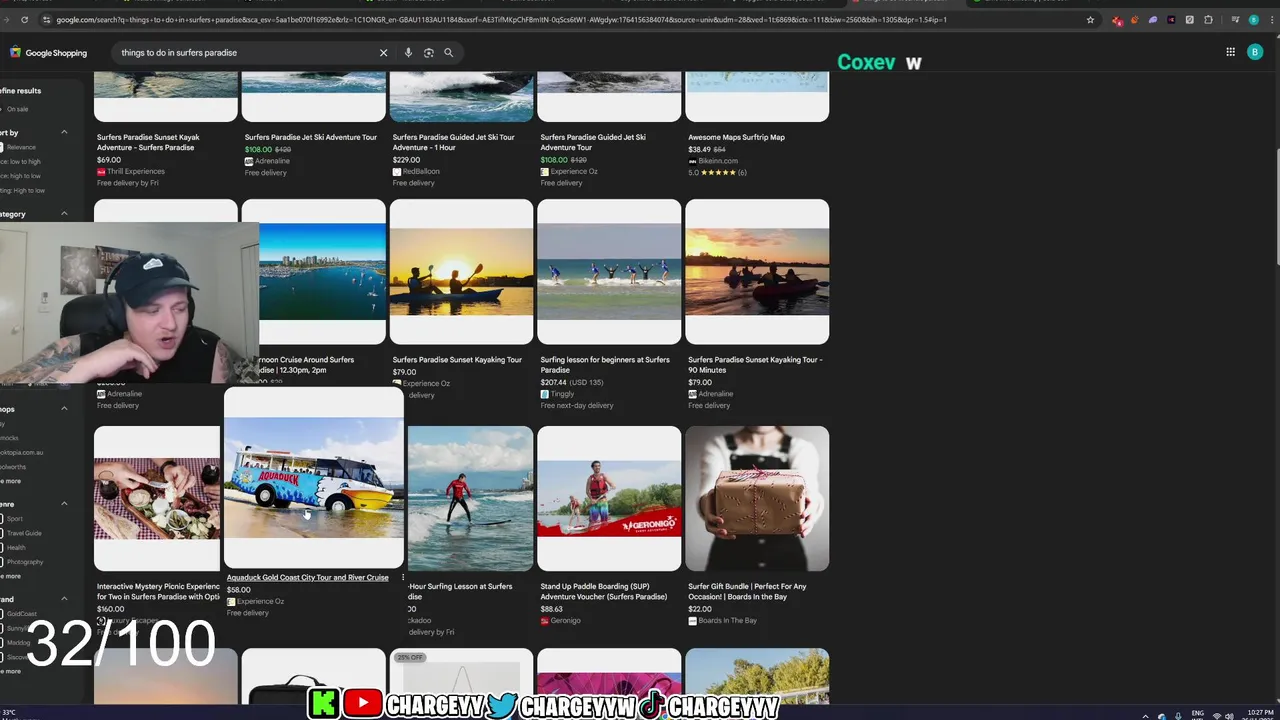Click the Geronigo paddle boarding thumbnail
This screenshot has height=720, width=1280.
tap(609, 498)
